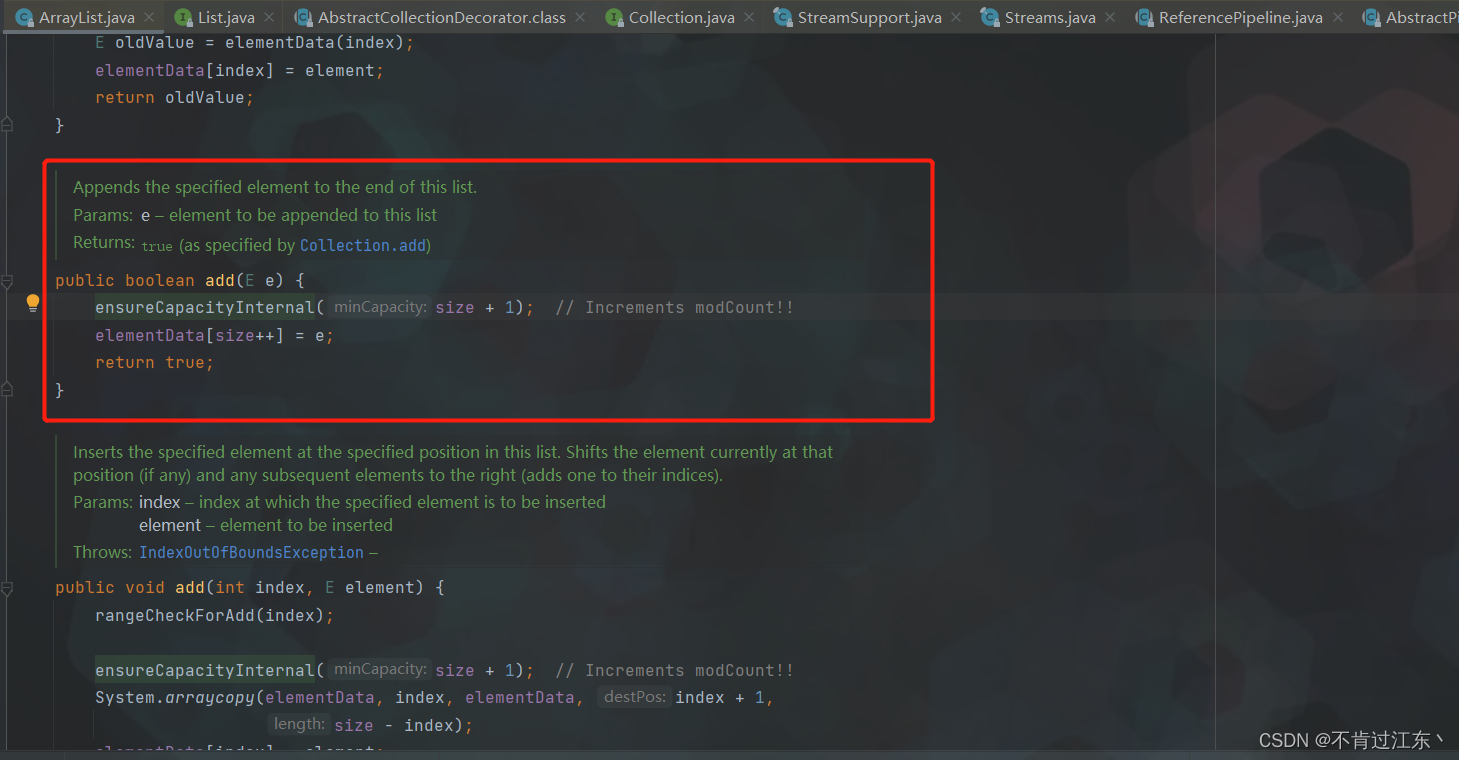Click the 'public boolean add(E e)' signature
Image resolution: width=1459 pixels, height=760 pixels.
[169, 280]
